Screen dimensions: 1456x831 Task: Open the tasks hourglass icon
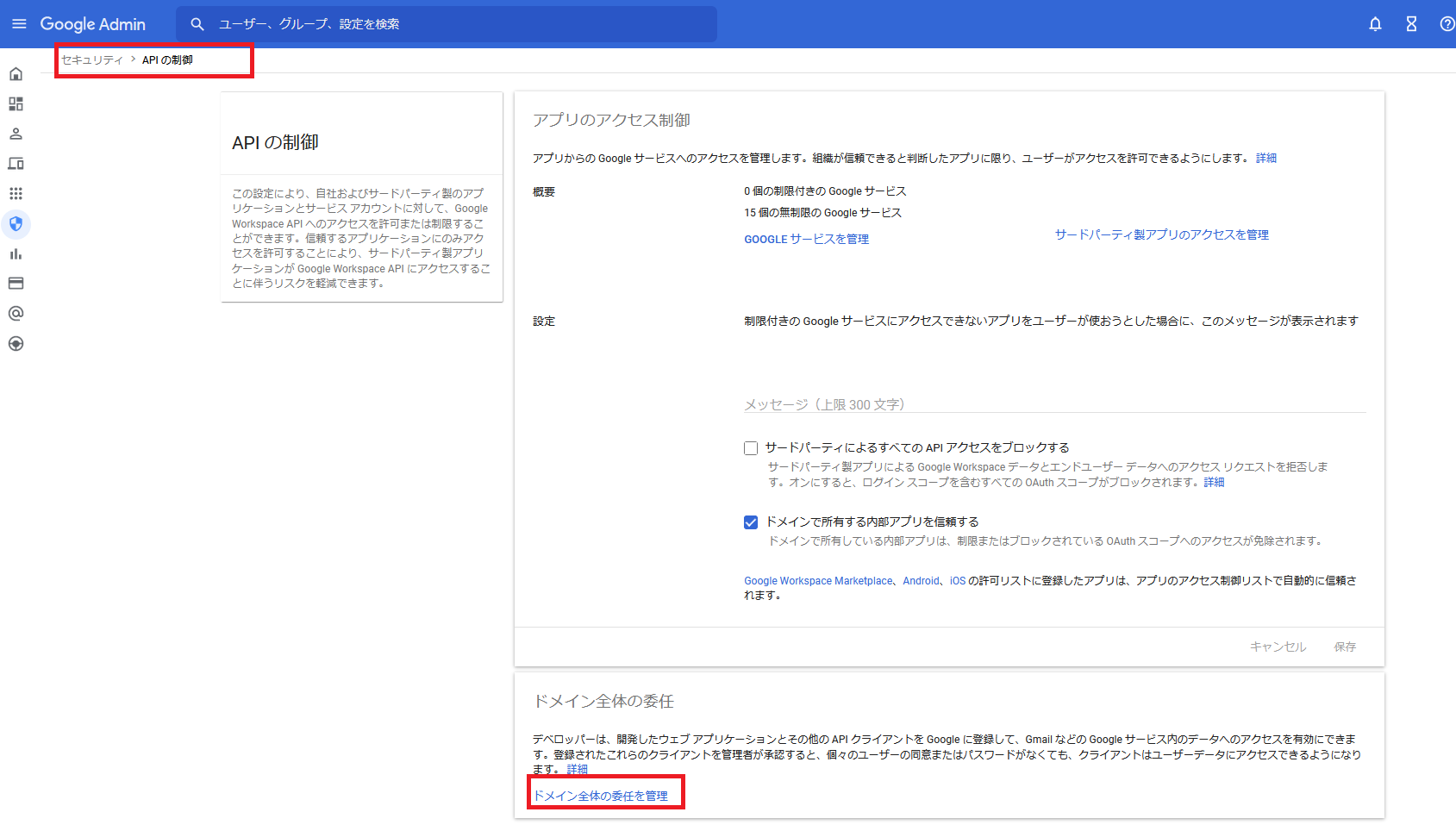(1411, 24)
